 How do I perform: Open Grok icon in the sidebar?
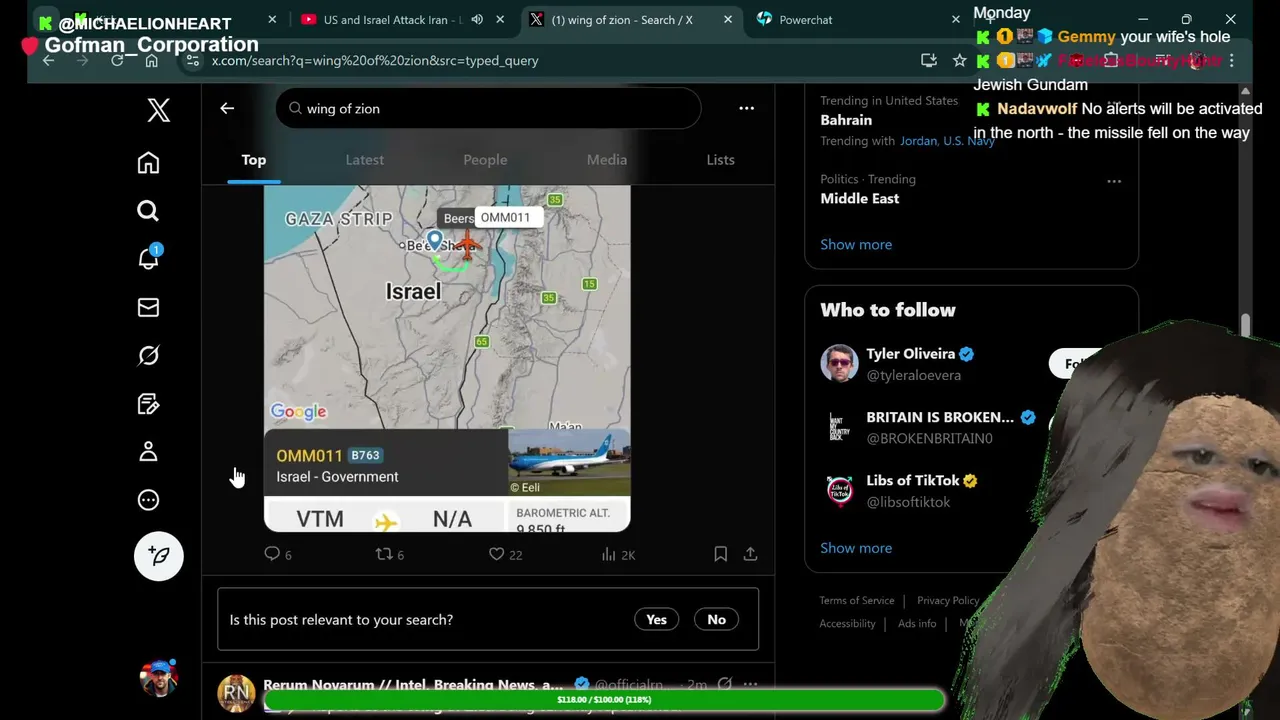tap(148, 355)
